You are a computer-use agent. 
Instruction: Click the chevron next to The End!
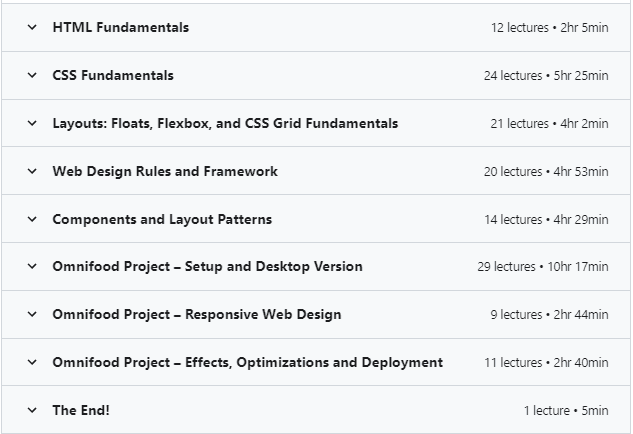click(32, 411)
